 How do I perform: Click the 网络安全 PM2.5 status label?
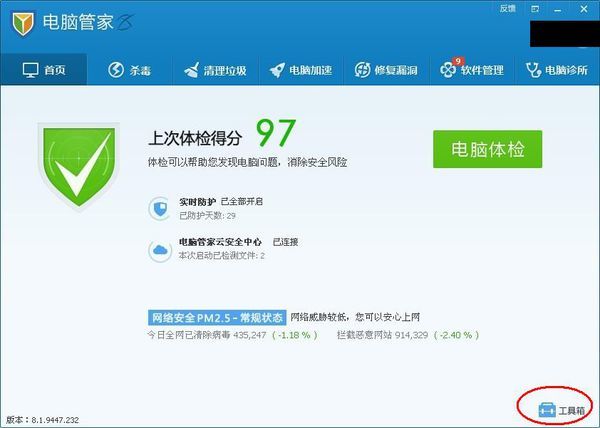pos(217,317)
